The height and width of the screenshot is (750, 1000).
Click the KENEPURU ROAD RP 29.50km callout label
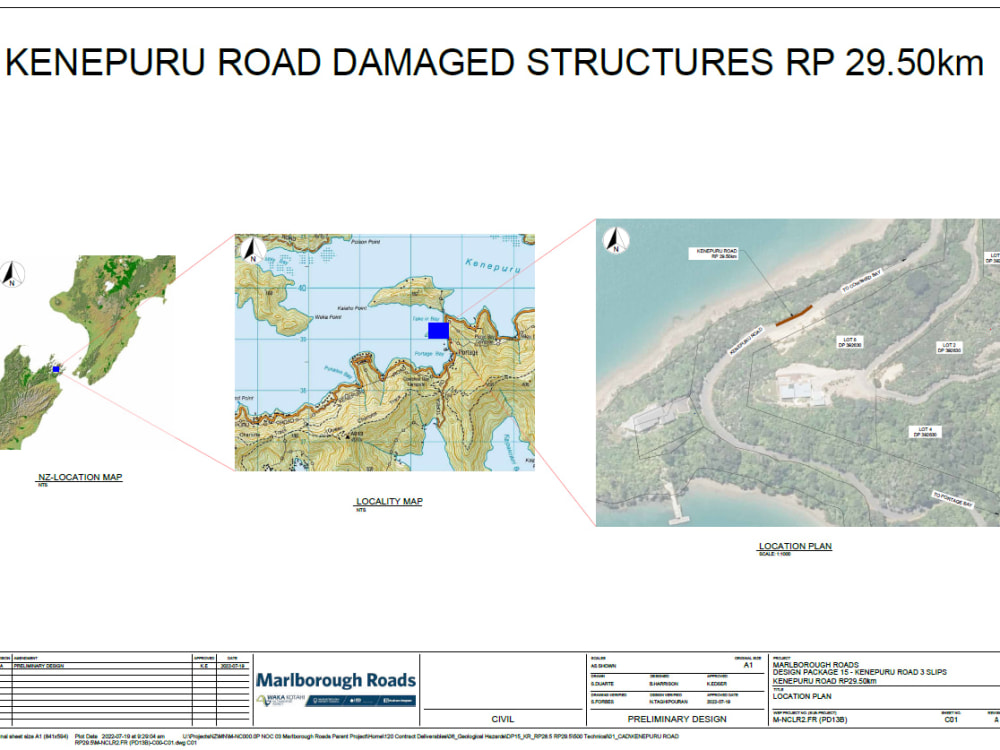716,251
